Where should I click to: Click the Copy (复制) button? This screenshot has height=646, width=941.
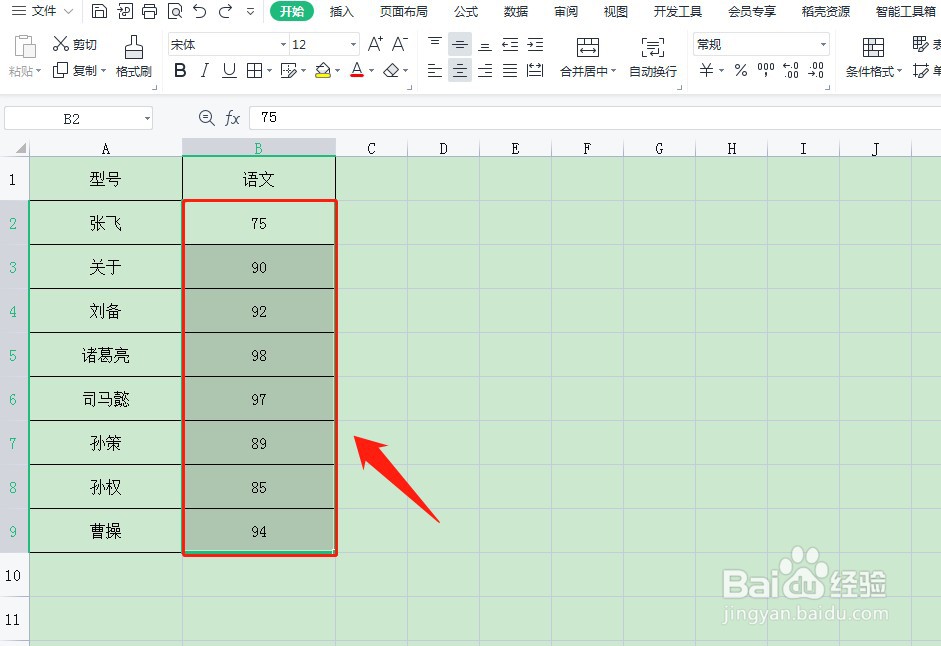(x=74, y=70)
